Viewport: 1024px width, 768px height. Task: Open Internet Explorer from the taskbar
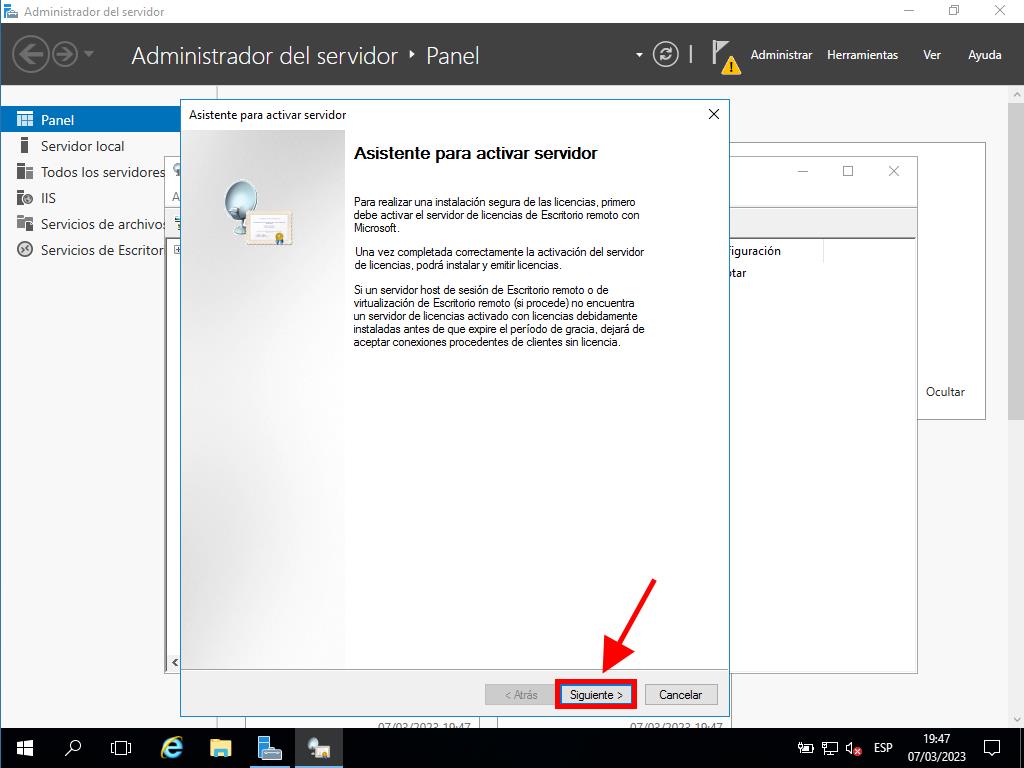coord(172,747)
